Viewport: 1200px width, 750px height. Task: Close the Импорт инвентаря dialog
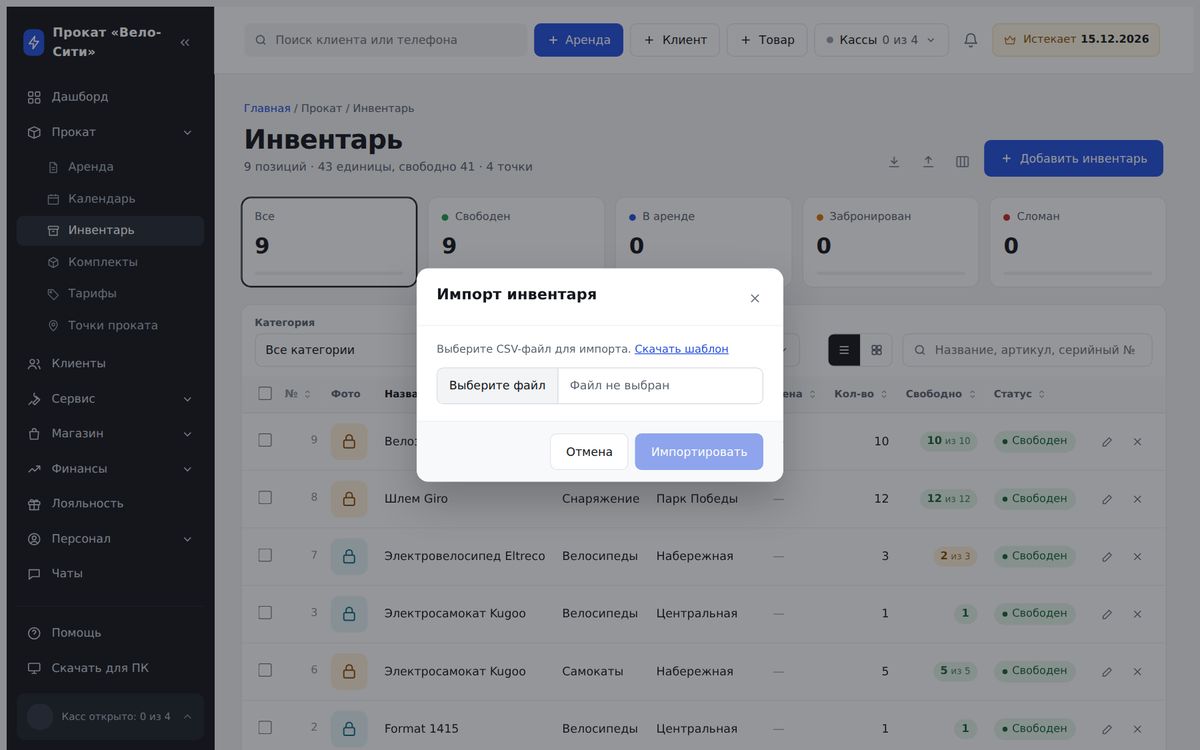click(755, 298)
